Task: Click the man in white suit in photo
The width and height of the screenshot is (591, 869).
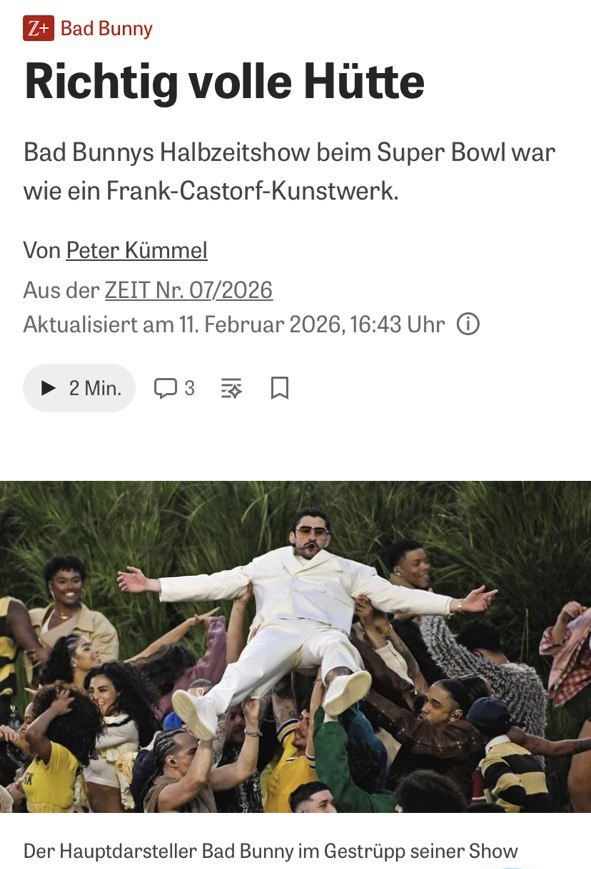Action: [304, 614]
